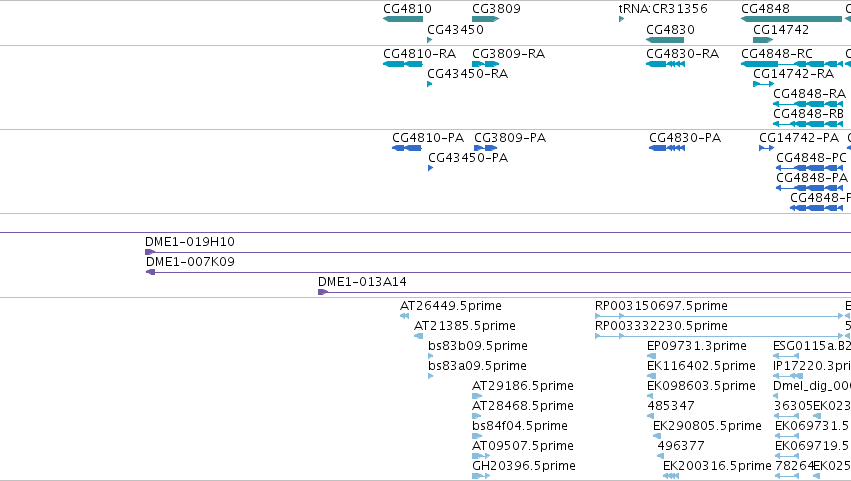Select the GH20396.5prime EST glyph
851x481 pixels.
pos(481,476)
